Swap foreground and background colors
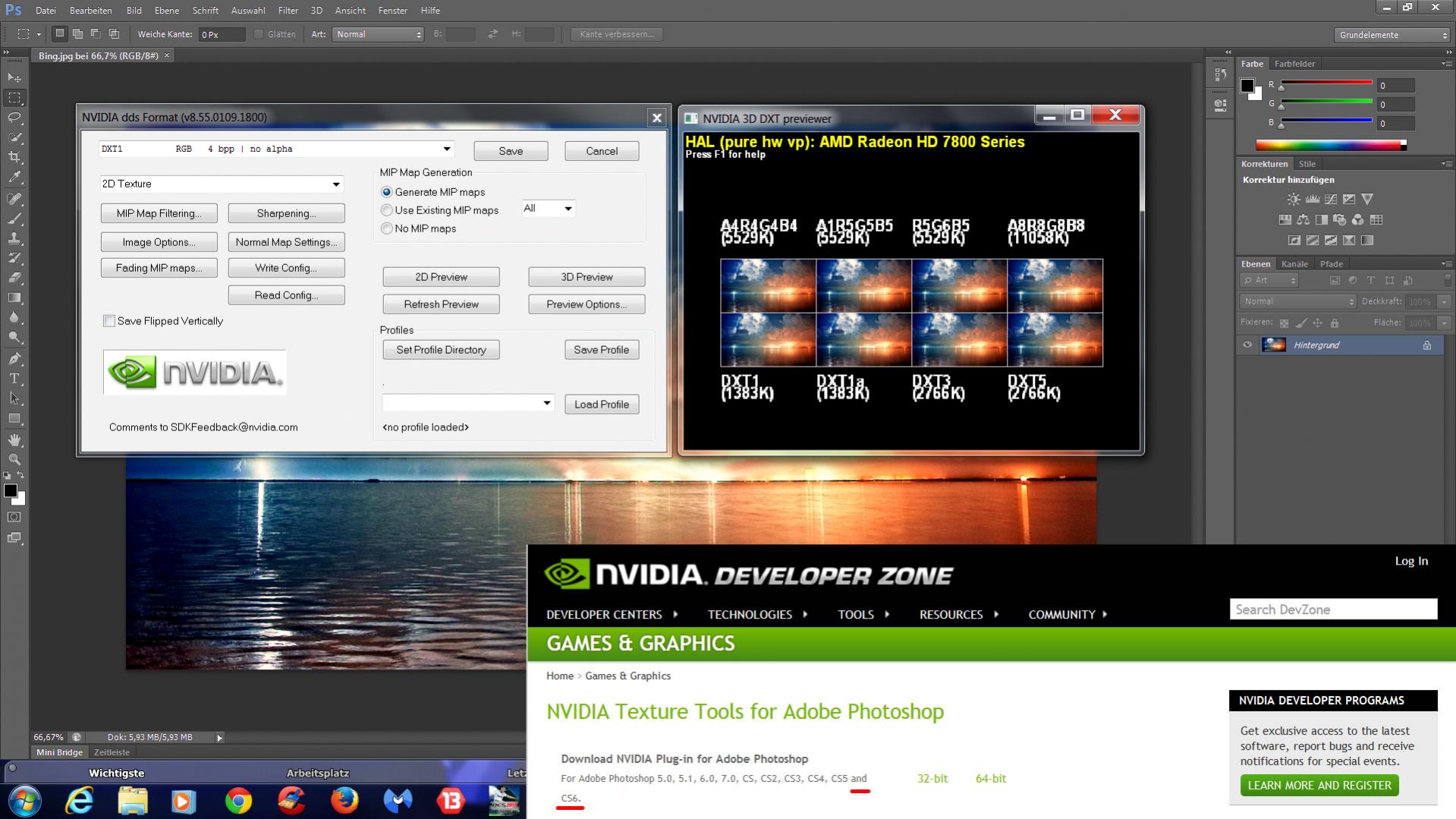1456x819 pixels. coord(21,475)
